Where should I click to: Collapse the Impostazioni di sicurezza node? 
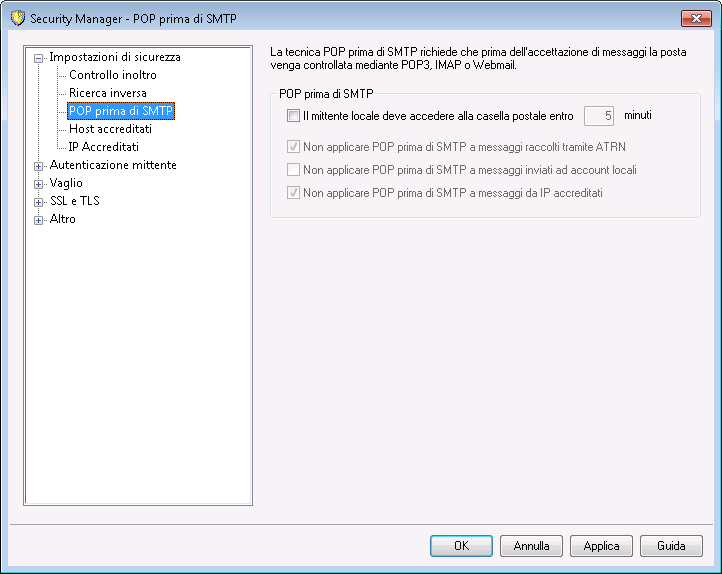(x=39, y=58)
